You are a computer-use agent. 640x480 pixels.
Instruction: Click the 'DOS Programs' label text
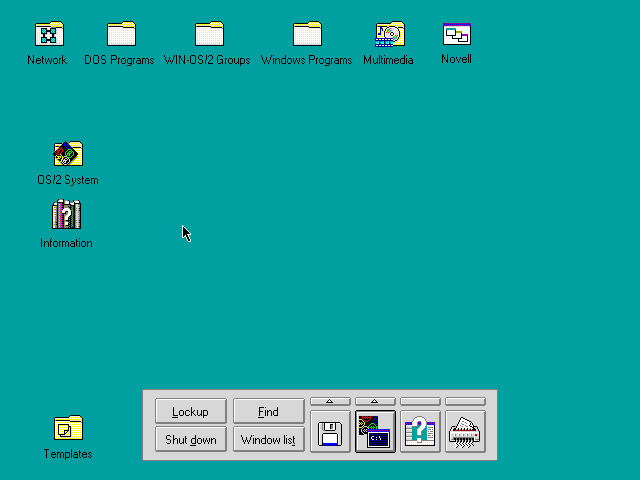119,60
